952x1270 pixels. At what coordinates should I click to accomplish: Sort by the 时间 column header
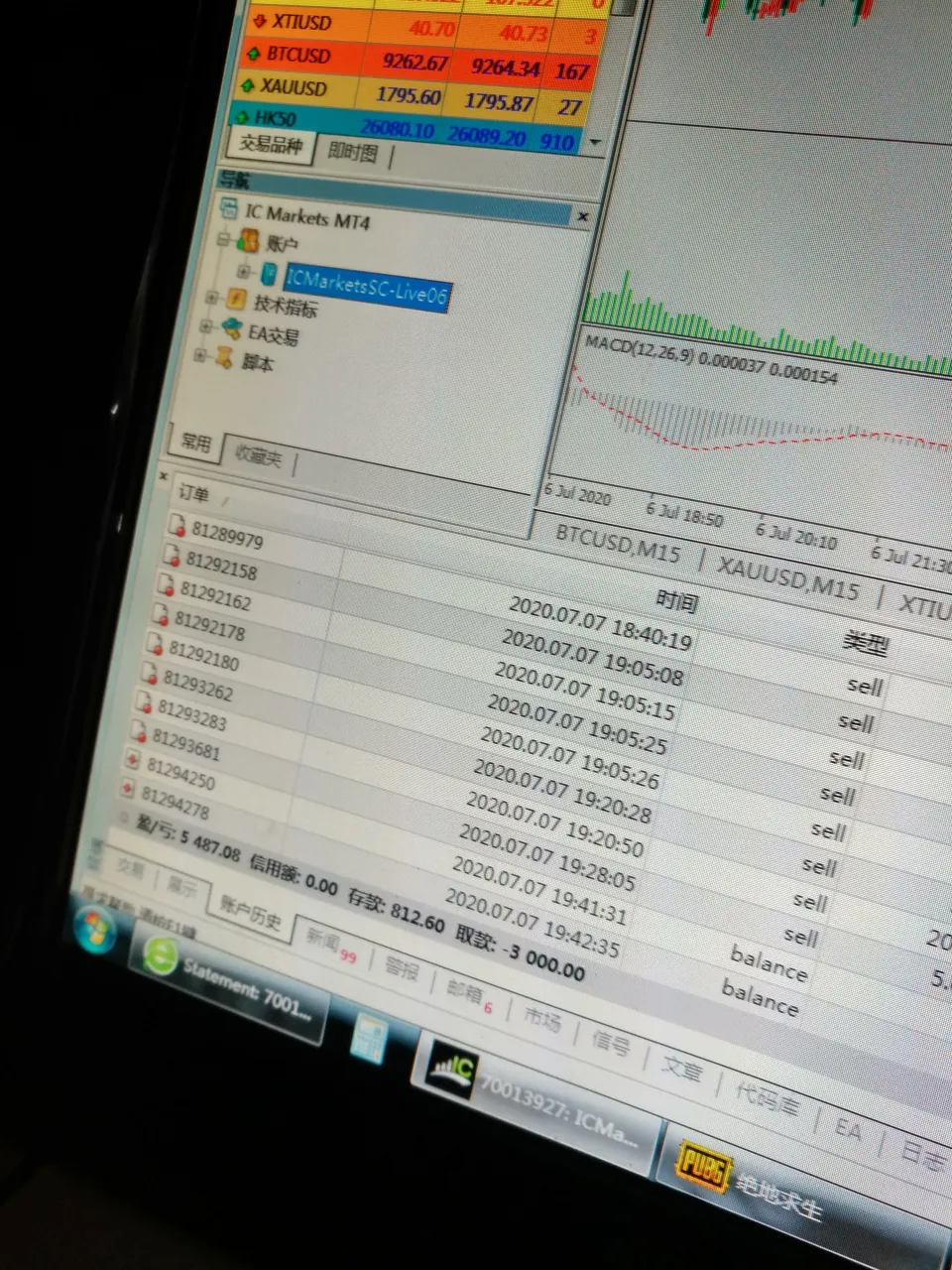pyautogui.click(x=677, y=600)
